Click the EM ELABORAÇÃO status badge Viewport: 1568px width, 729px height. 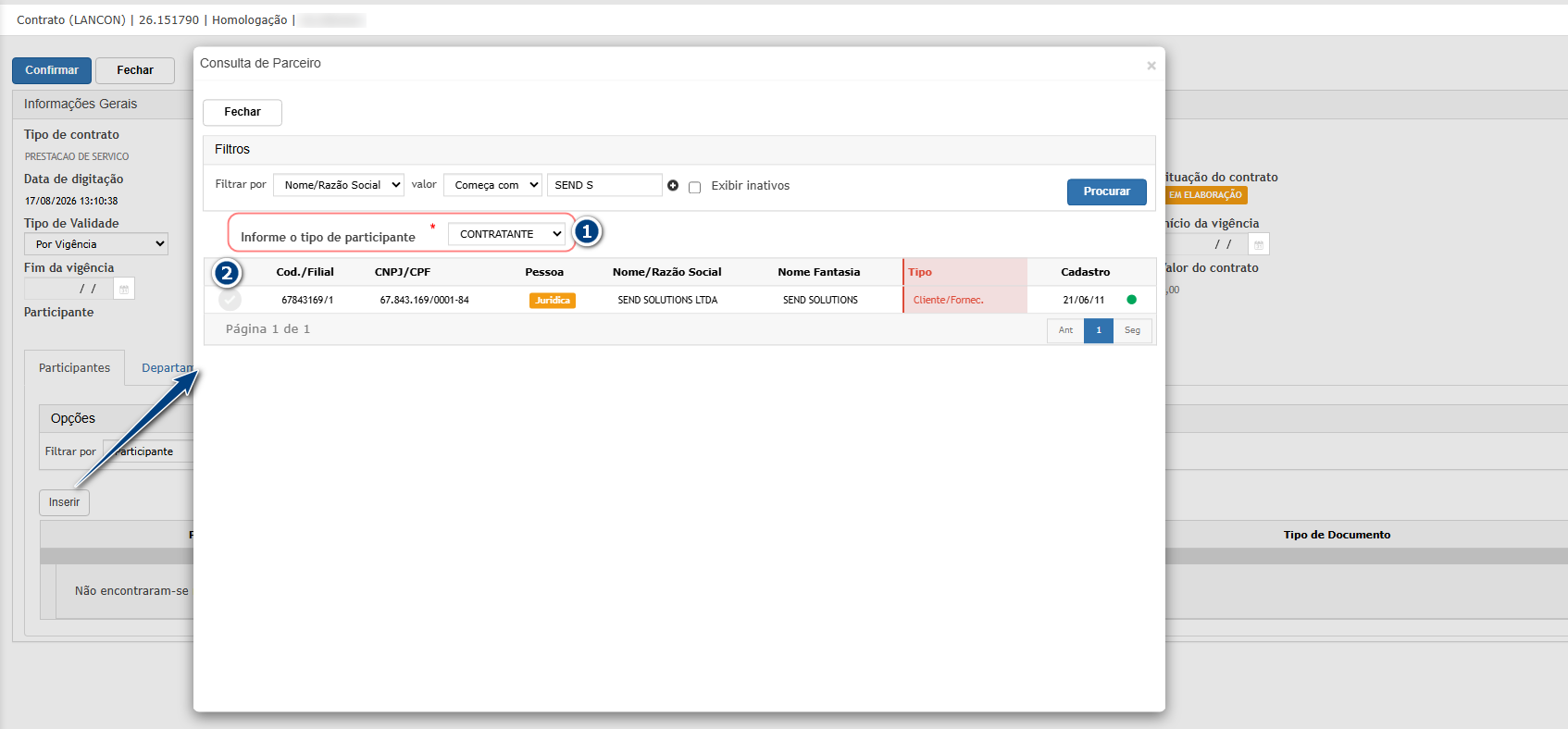tap(1205, 195)
